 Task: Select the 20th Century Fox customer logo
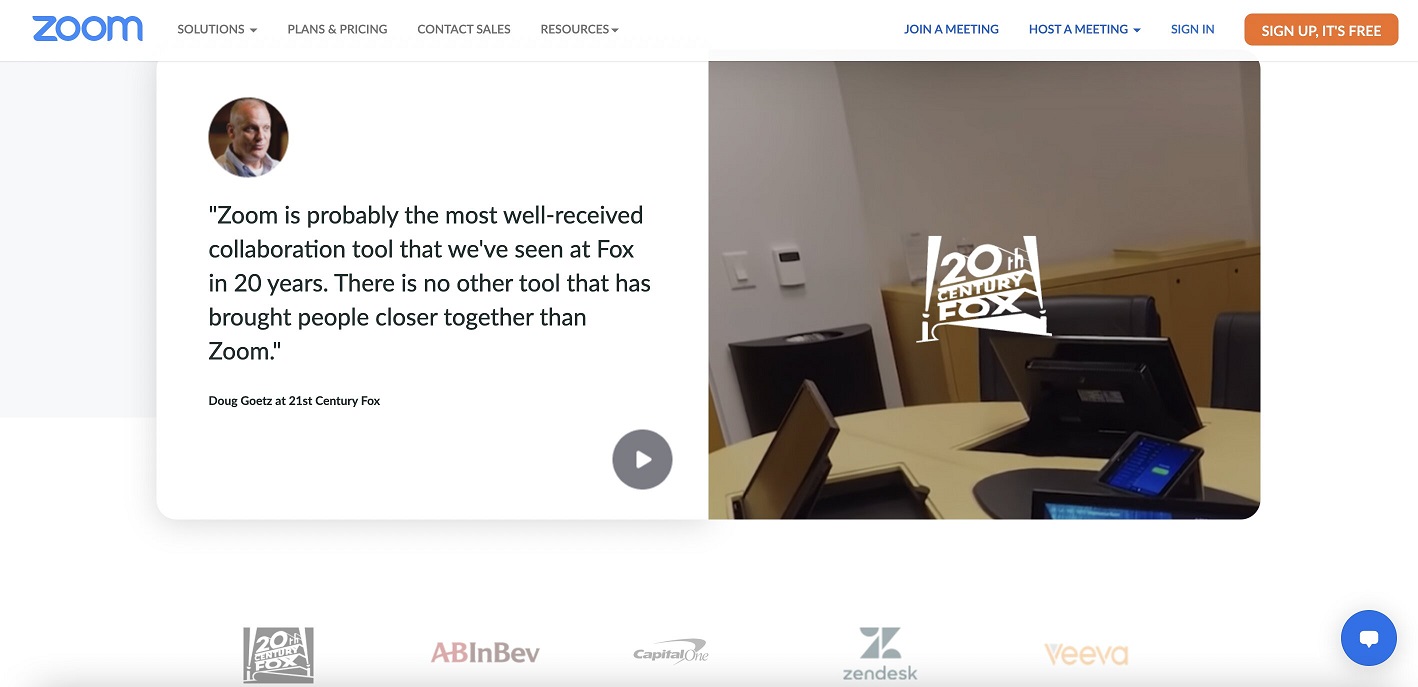point(278,655)
